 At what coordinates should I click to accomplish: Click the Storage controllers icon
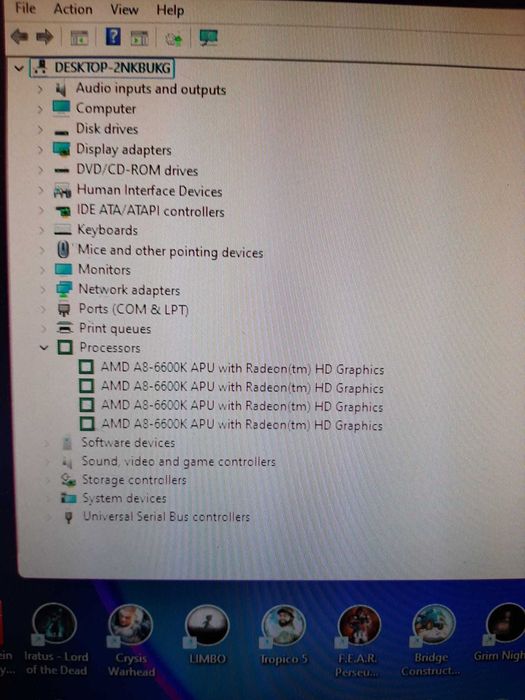coord(68,480)
